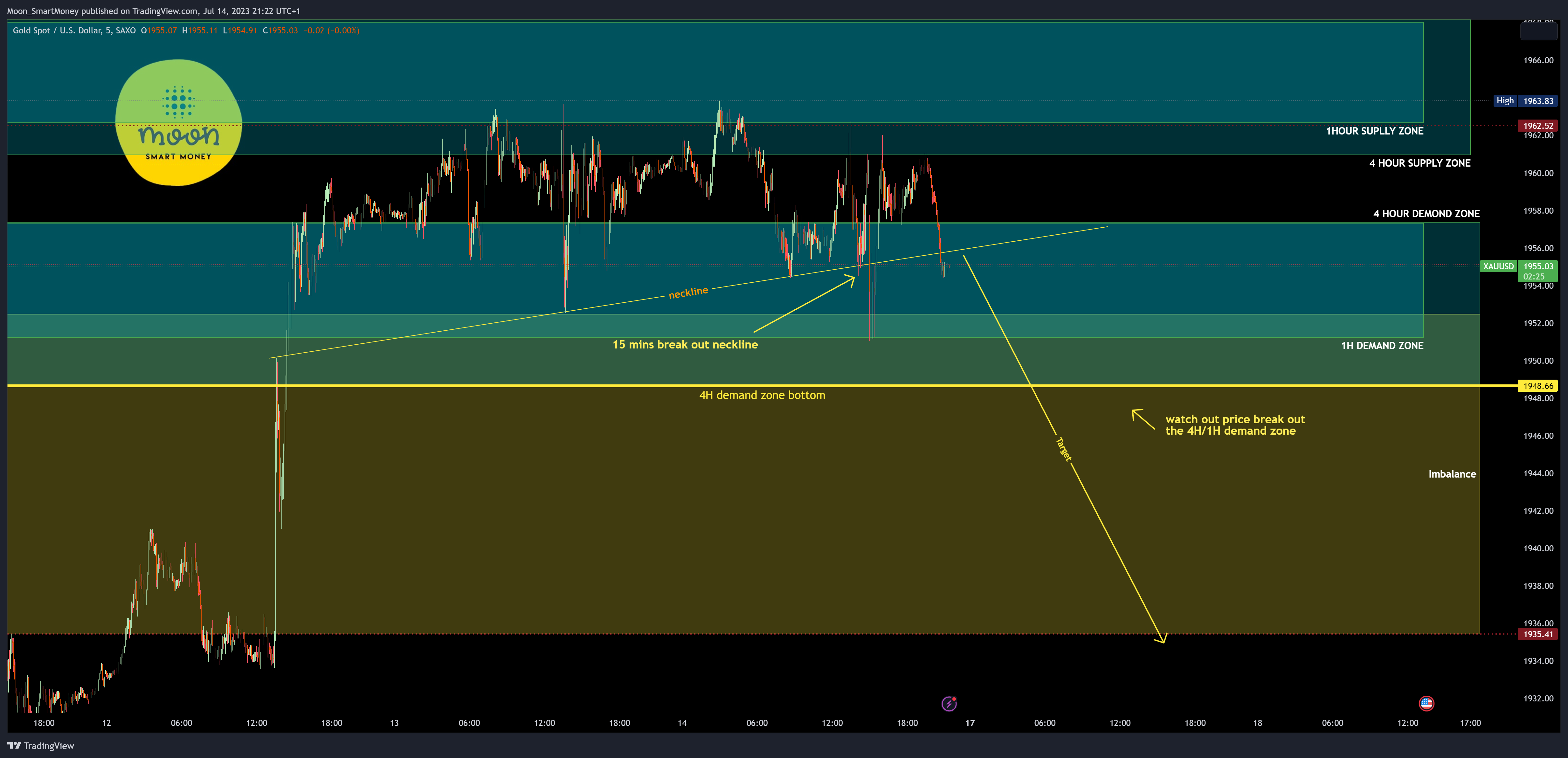This screenshot has height=758, width=1568.
Task: Select the '1H DEMAND ZONE' label
Action: pos(1382,346)
